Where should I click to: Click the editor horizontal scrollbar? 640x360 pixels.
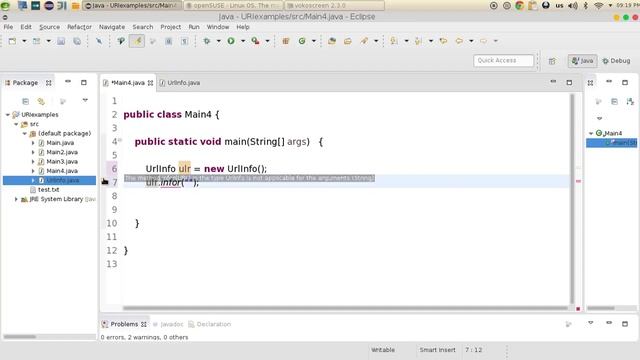coord(345,308)
